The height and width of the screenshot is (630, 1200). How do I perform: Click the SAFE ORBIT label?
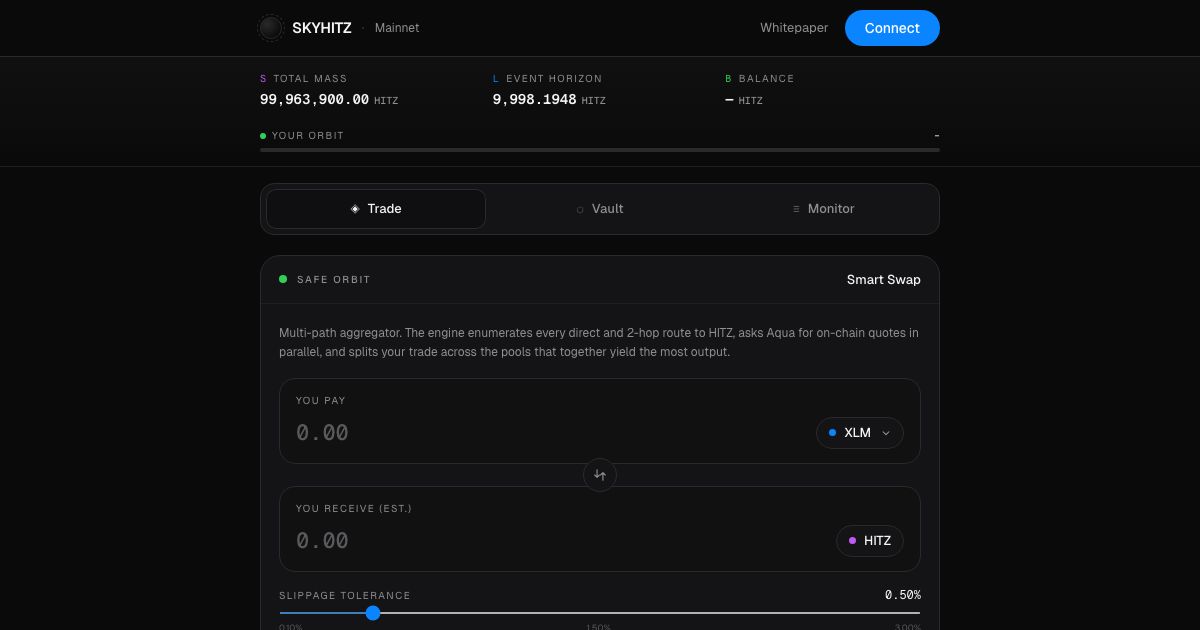(x=334, y=280)
